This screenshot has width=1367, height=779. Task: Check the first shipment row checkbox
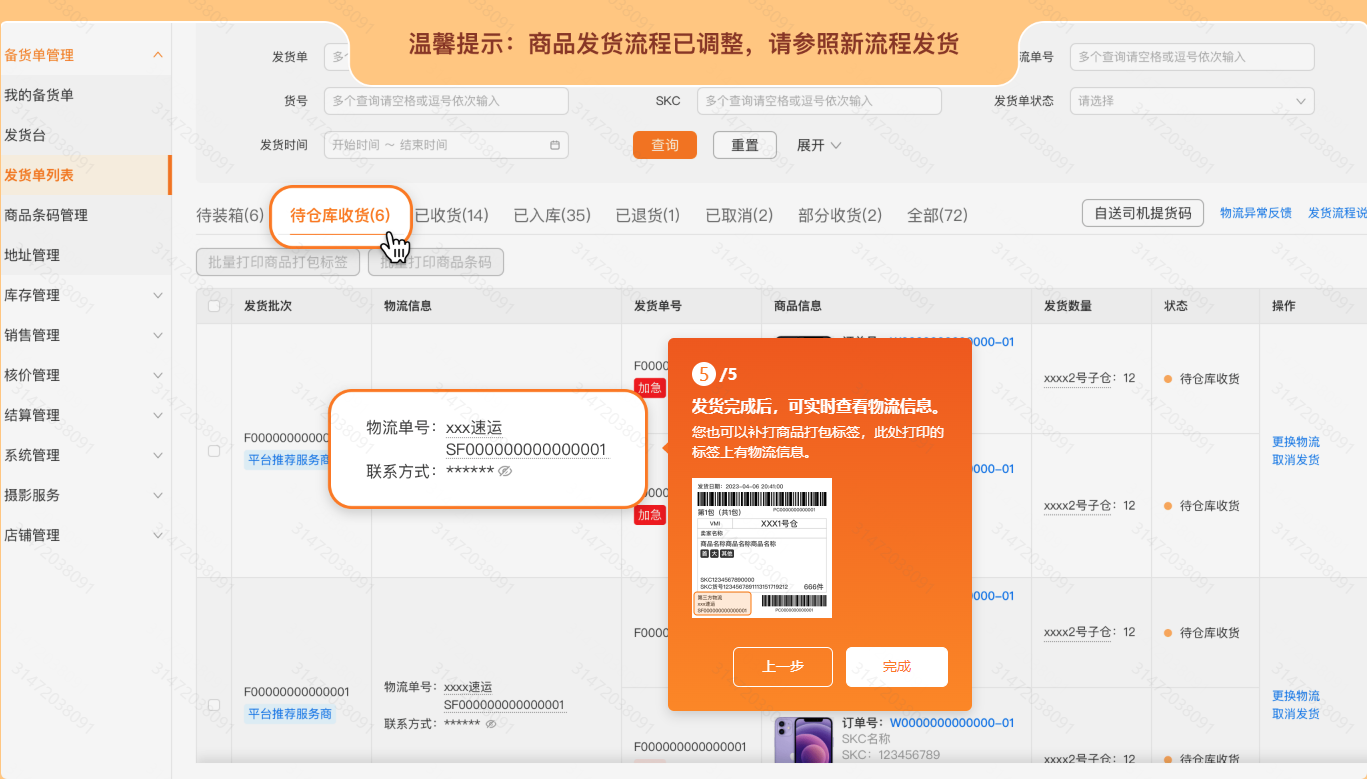pyautogui.click(x=214, y=451)
